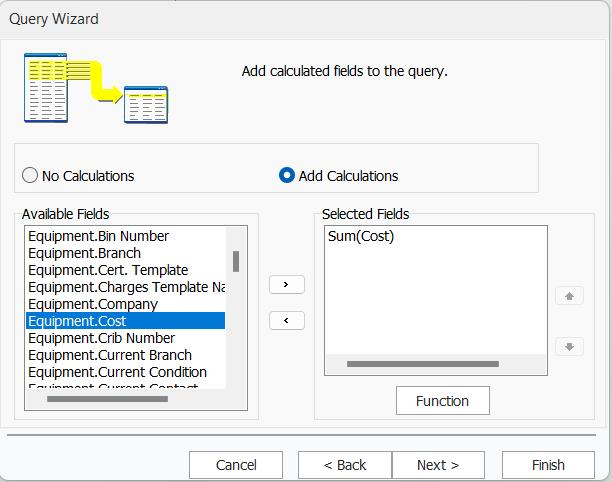
Task: Click the move up arrow button
Action: point(569,296)
